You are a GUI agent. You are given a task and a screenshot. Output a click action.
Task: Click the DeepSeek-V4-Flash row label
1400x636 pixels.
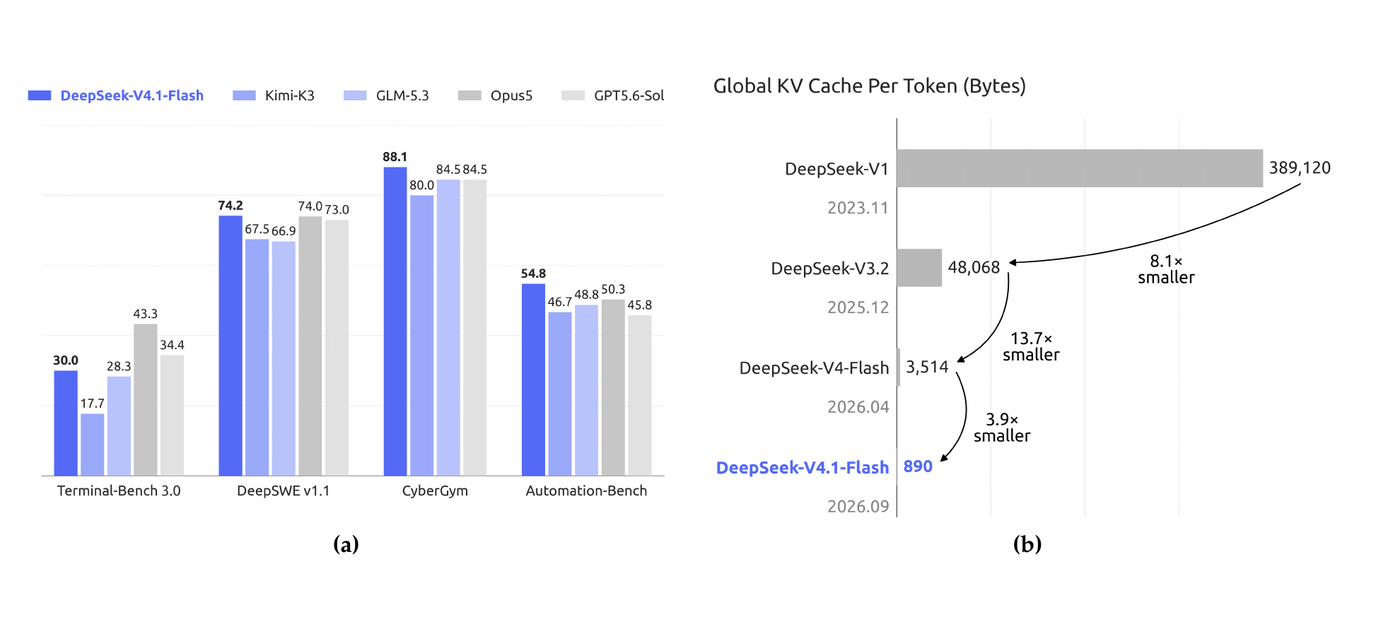tap(814, 368)
